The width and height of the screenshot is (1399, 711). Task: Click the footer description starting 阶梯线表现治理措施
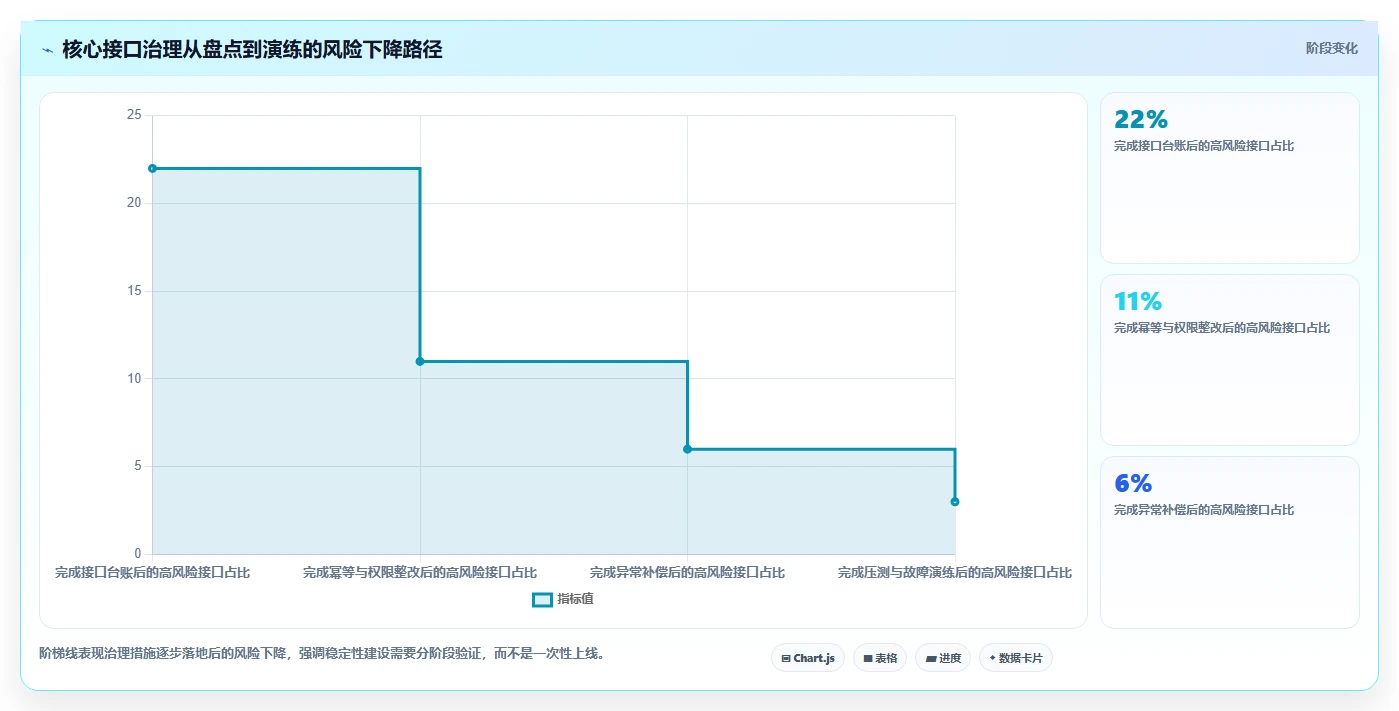pos(322,654)
